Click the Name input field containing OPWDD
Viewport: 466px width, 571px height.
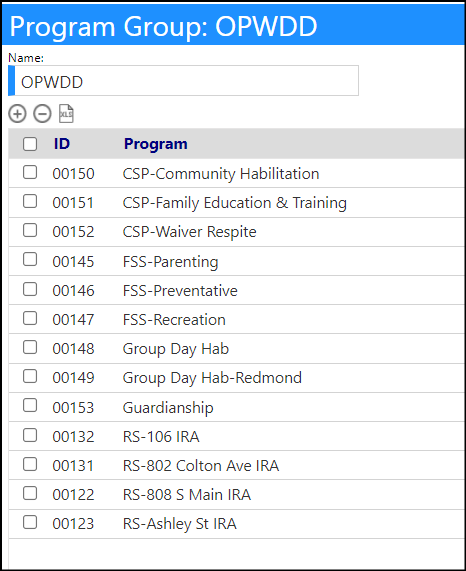pos(183,81)
